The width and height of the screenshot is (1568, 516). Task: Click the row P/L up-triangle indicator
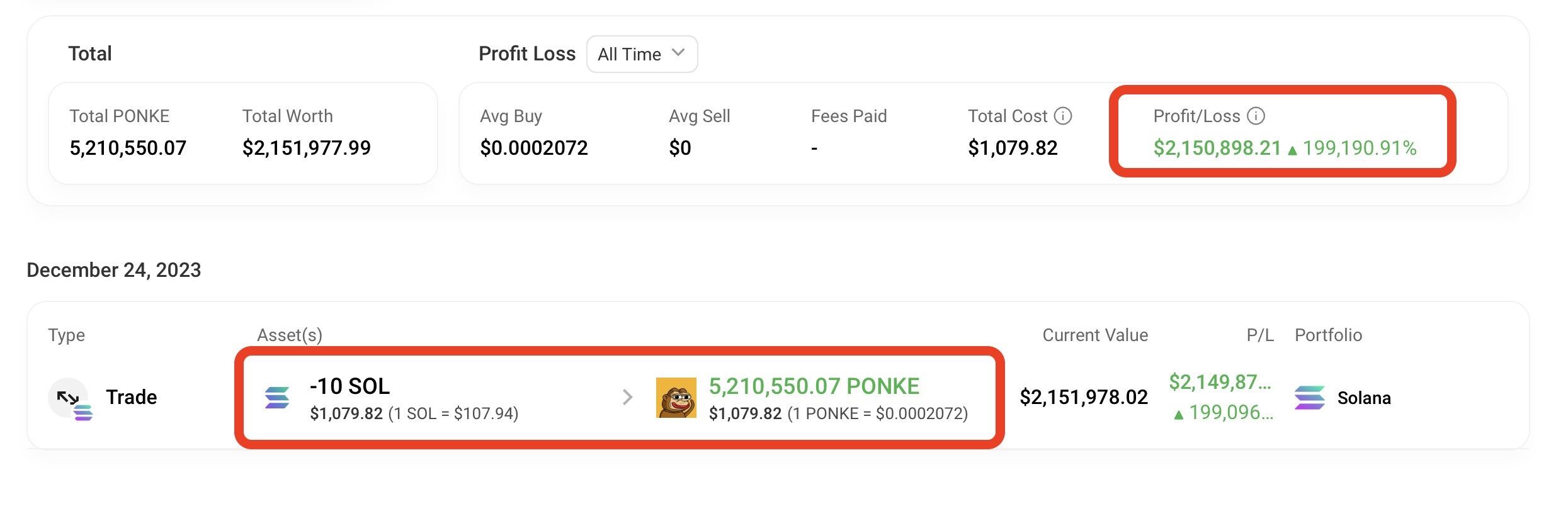(1178, 415)
